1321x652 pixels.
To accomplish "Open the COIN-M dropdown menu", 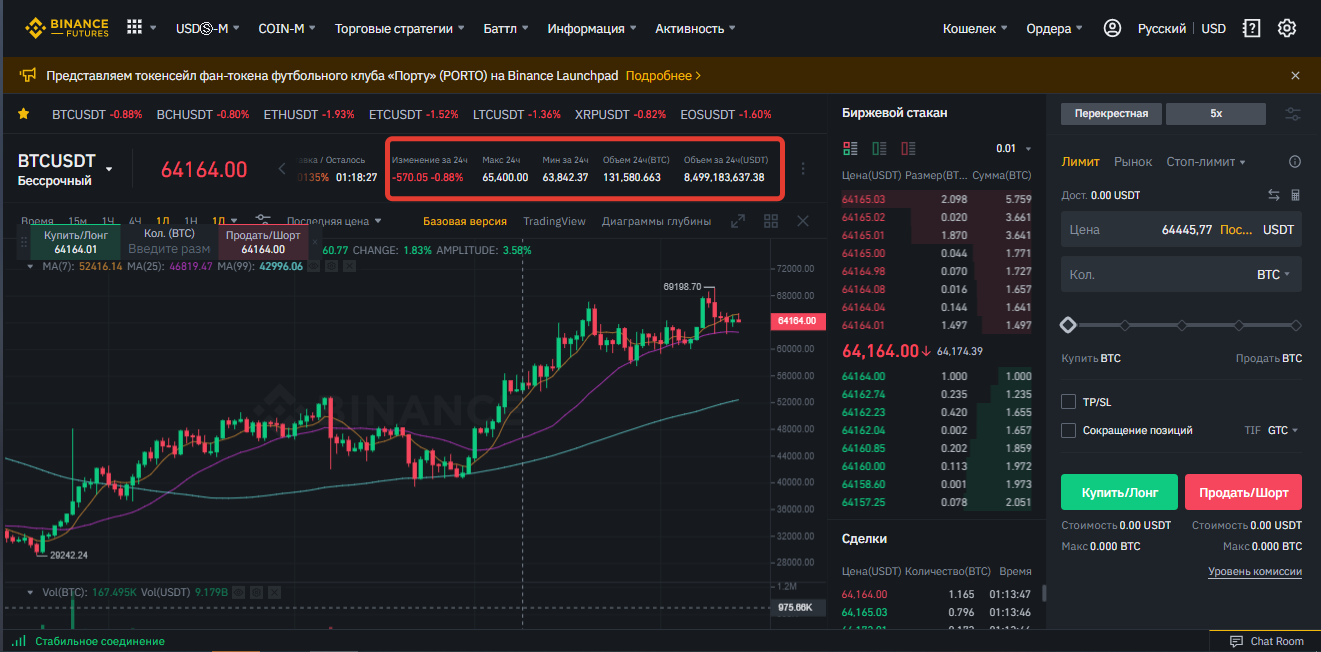I will (x=286, y=28).
